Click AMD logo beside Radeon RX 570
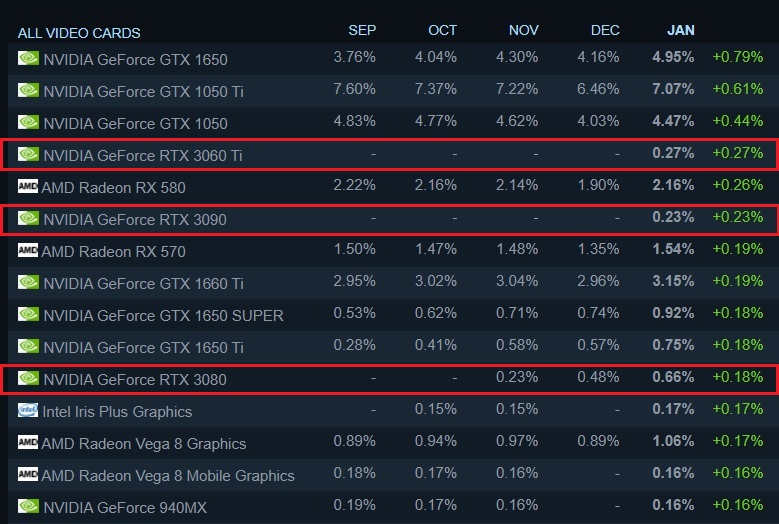 28,250
